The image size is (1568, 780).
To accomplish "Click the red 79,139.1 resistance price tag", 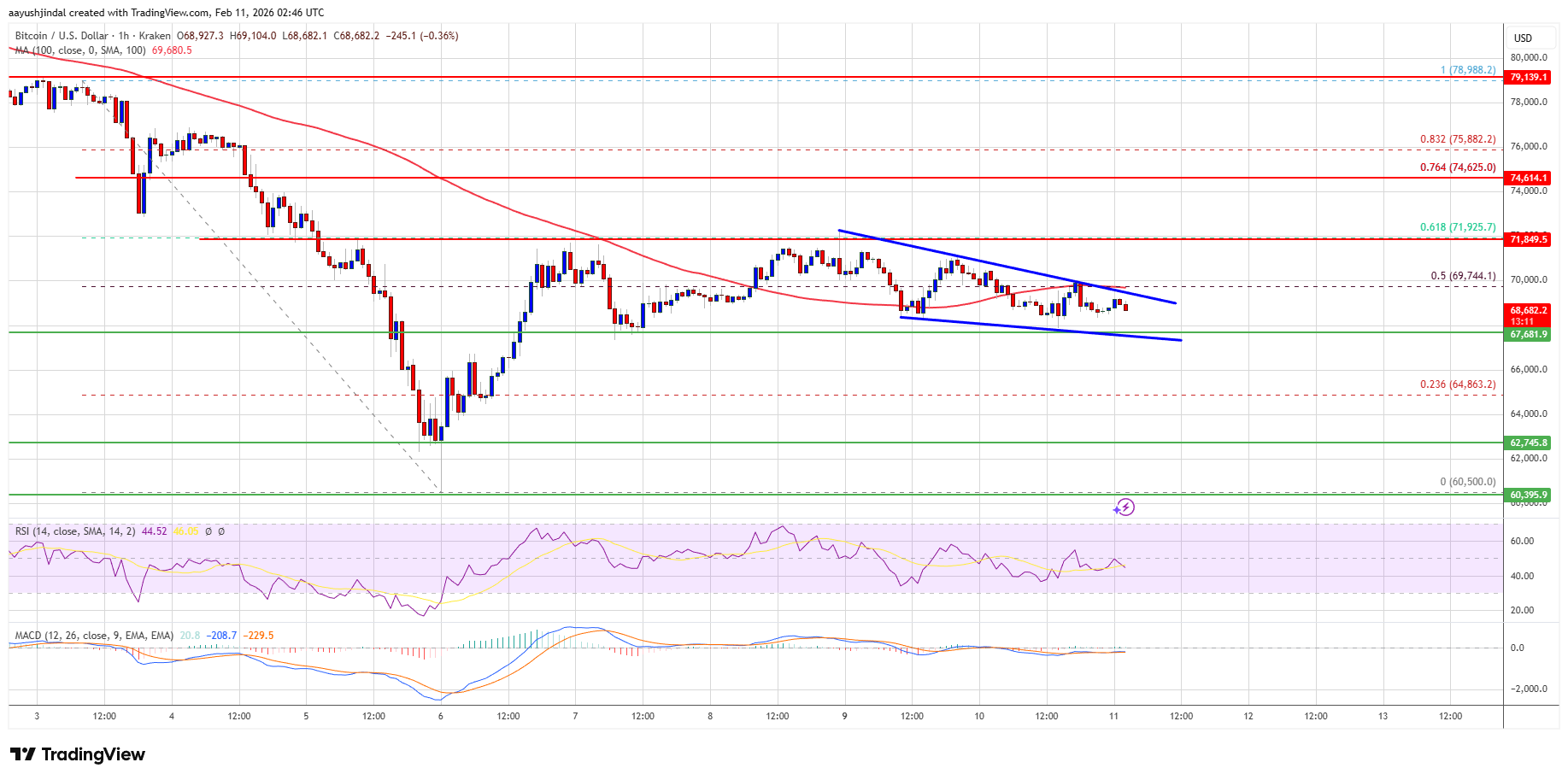I will click(x=1528, y=77).
